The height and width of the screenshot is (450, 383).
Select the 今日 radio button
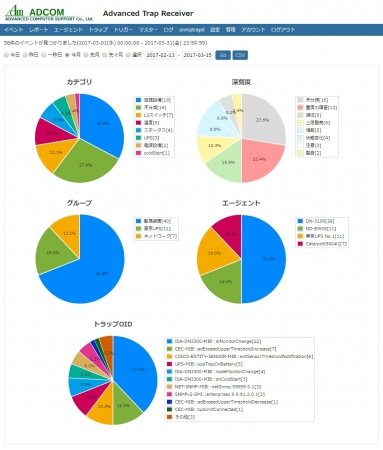pyautogui.click(x=6, y=55)
